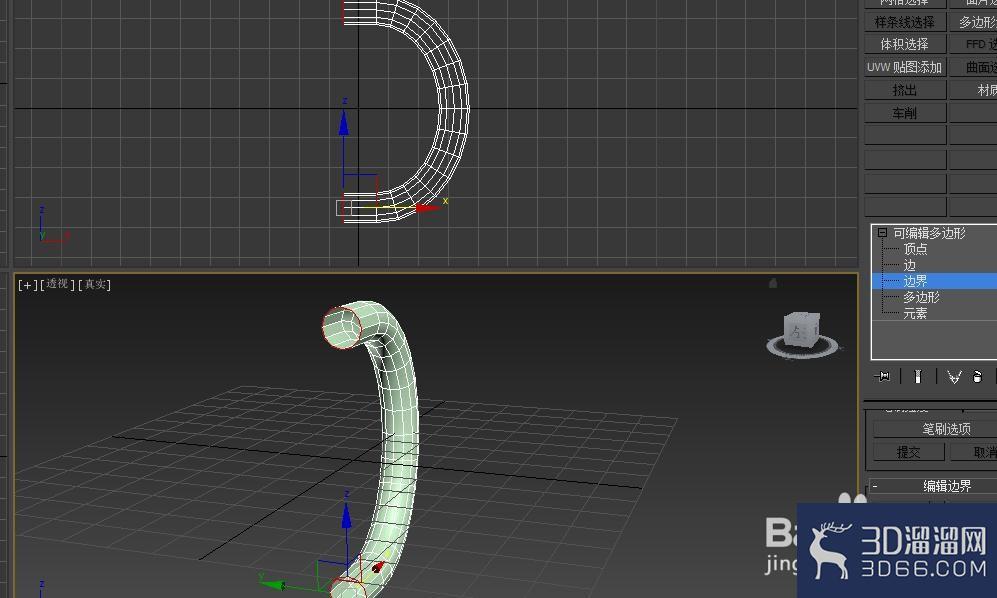
Task: Click the 车削 modifier button
Action: point(905,113)
